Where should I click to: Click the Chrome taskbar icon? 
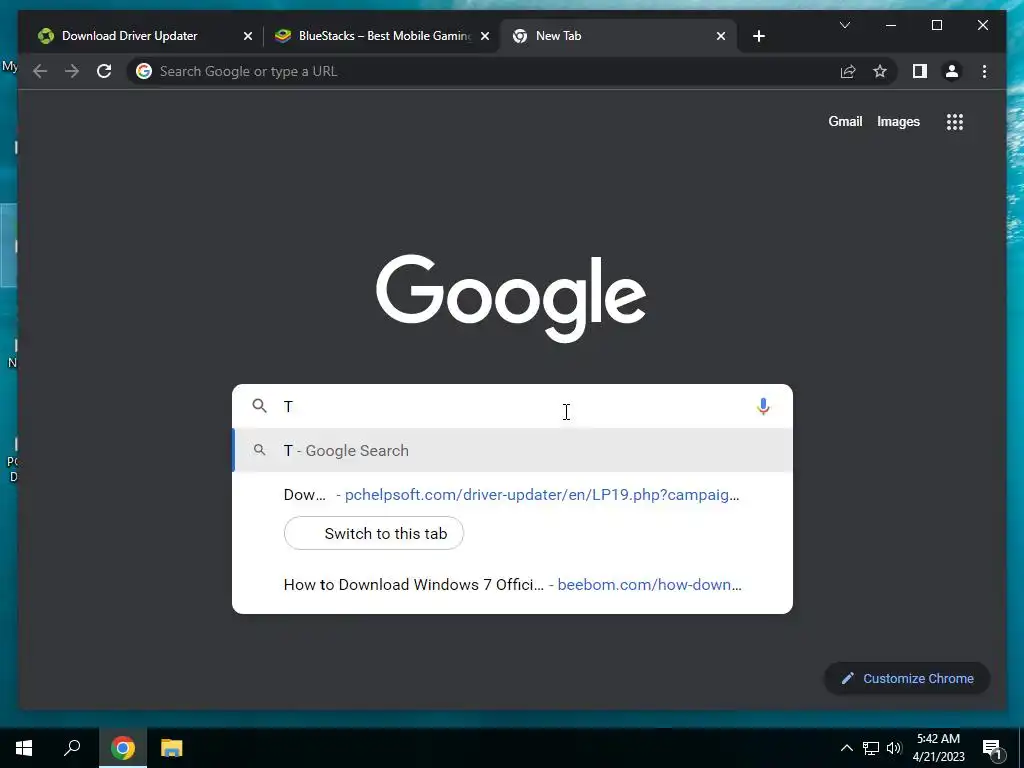click(122, 748)
